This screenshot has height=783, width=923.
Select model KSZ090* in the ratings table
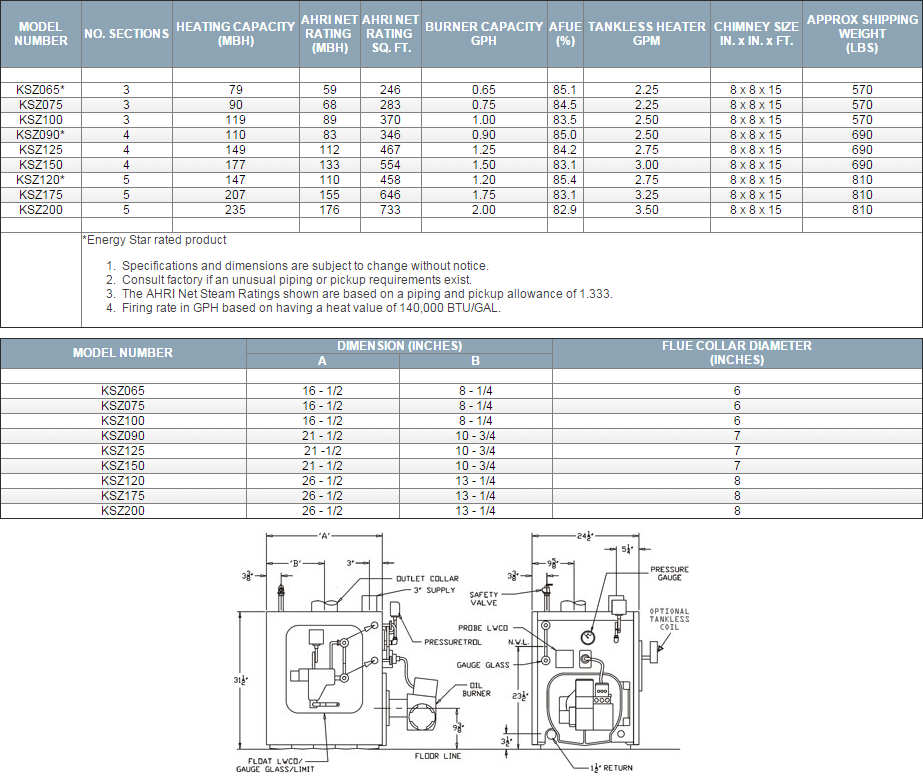click(x=41, y=135)
